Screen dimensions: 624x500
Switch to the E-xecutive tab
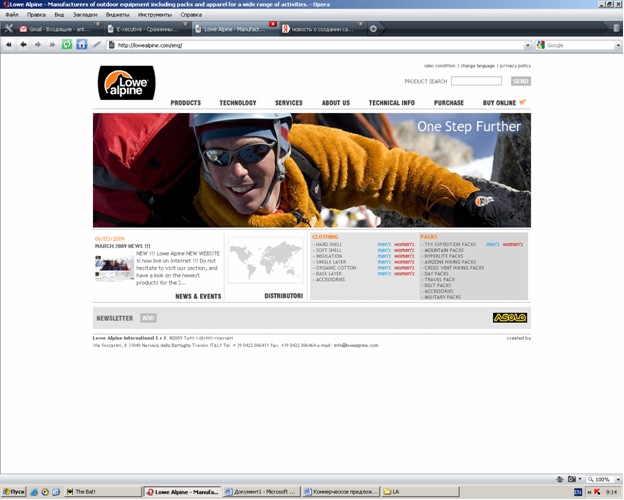[147, 29]
